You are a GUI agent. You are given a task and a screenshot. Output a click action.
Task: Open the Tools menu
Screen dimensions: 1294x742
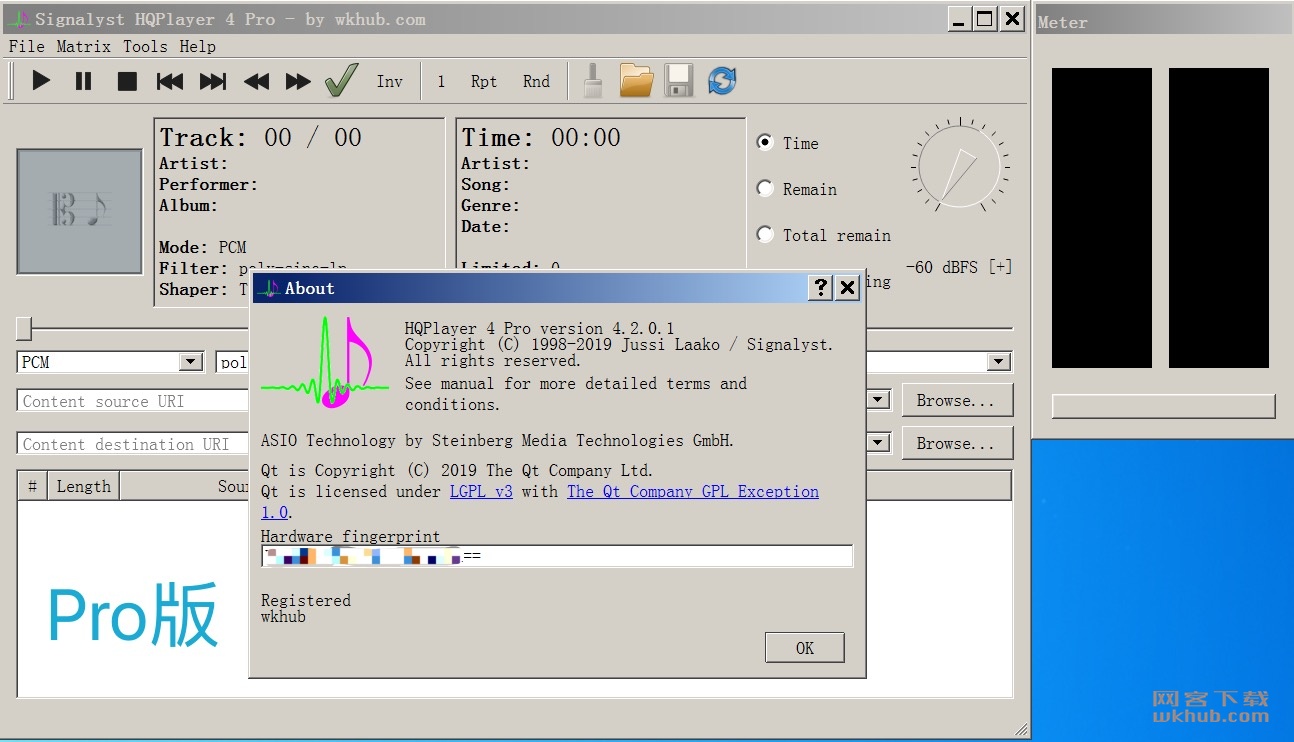click(x=145, y=46)
